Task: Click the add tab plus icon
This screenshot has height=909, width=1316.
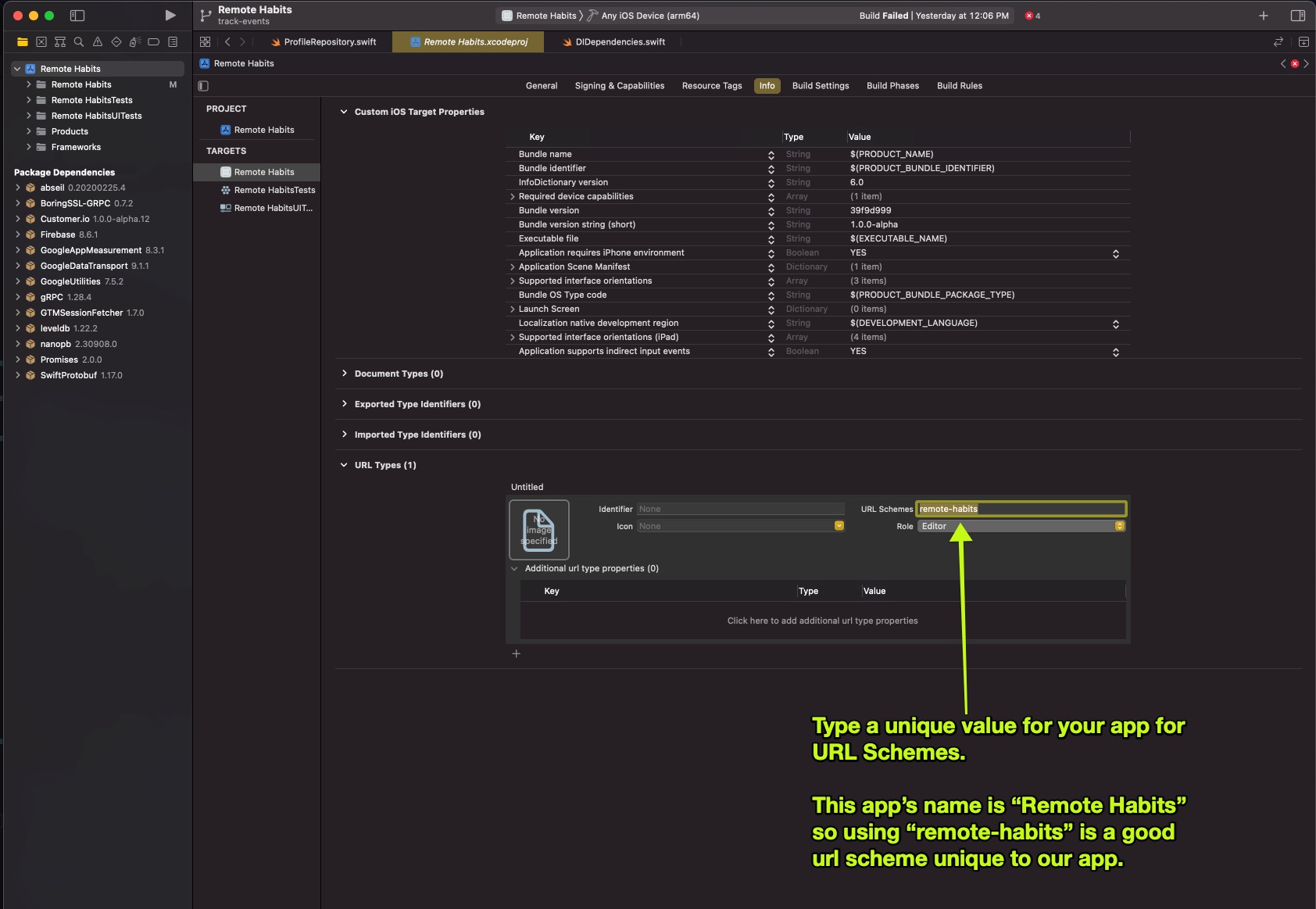Action: (1263, 15)
